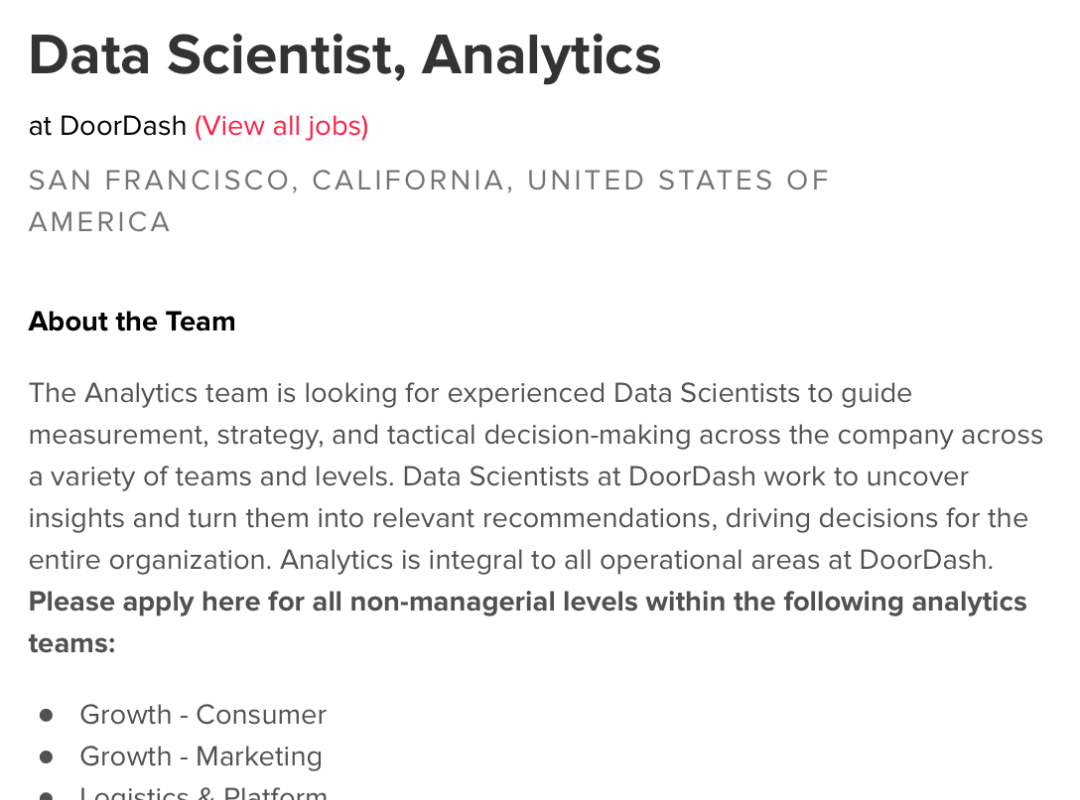The image size is (1080, 800).
Task: Click 'The Analytics team' opening paragraph text
Action: tap(149, 393)
